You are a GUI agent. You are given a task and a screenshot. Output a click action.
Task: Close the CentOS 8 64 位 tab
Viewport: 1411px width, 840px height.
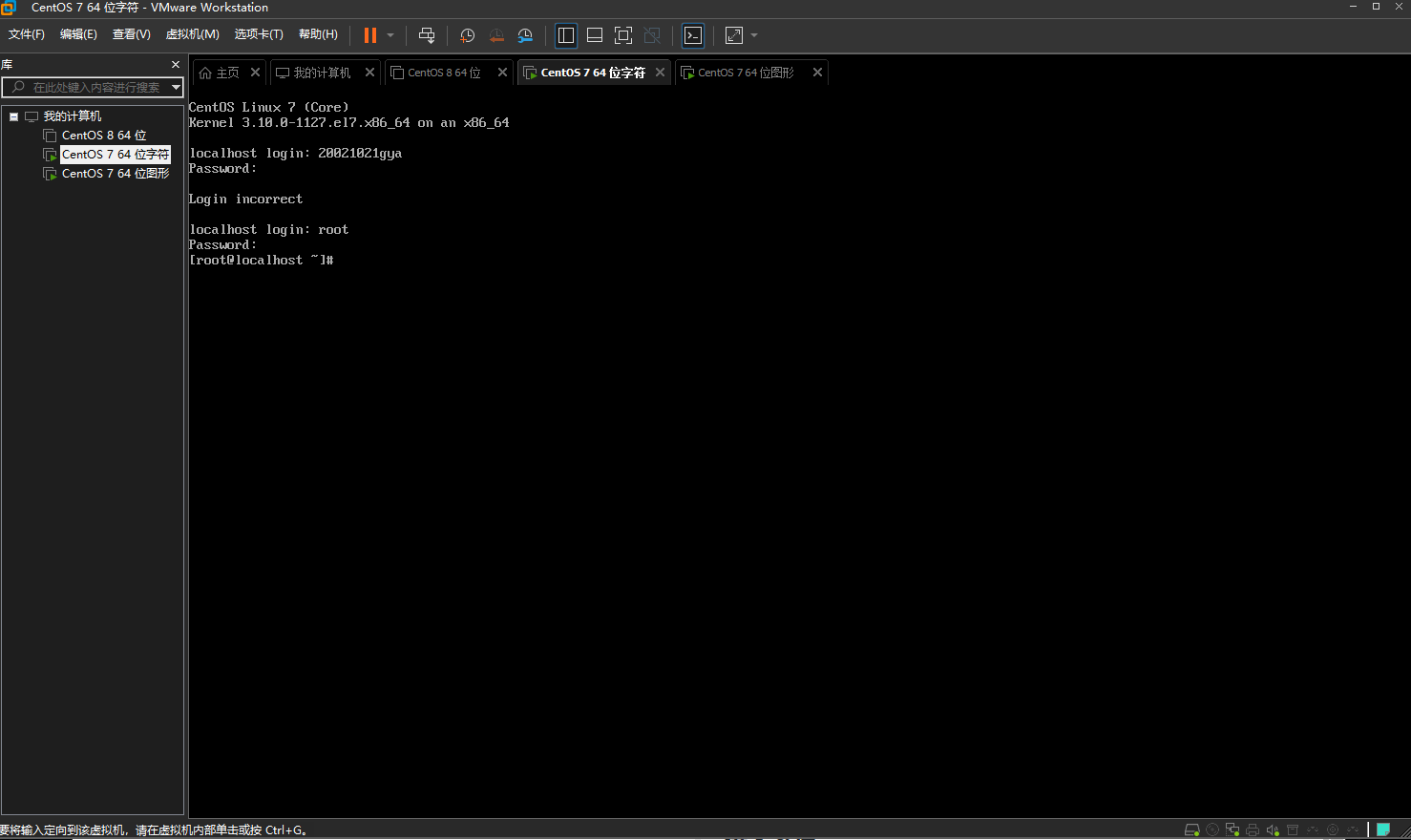click(x=502, y=73)
